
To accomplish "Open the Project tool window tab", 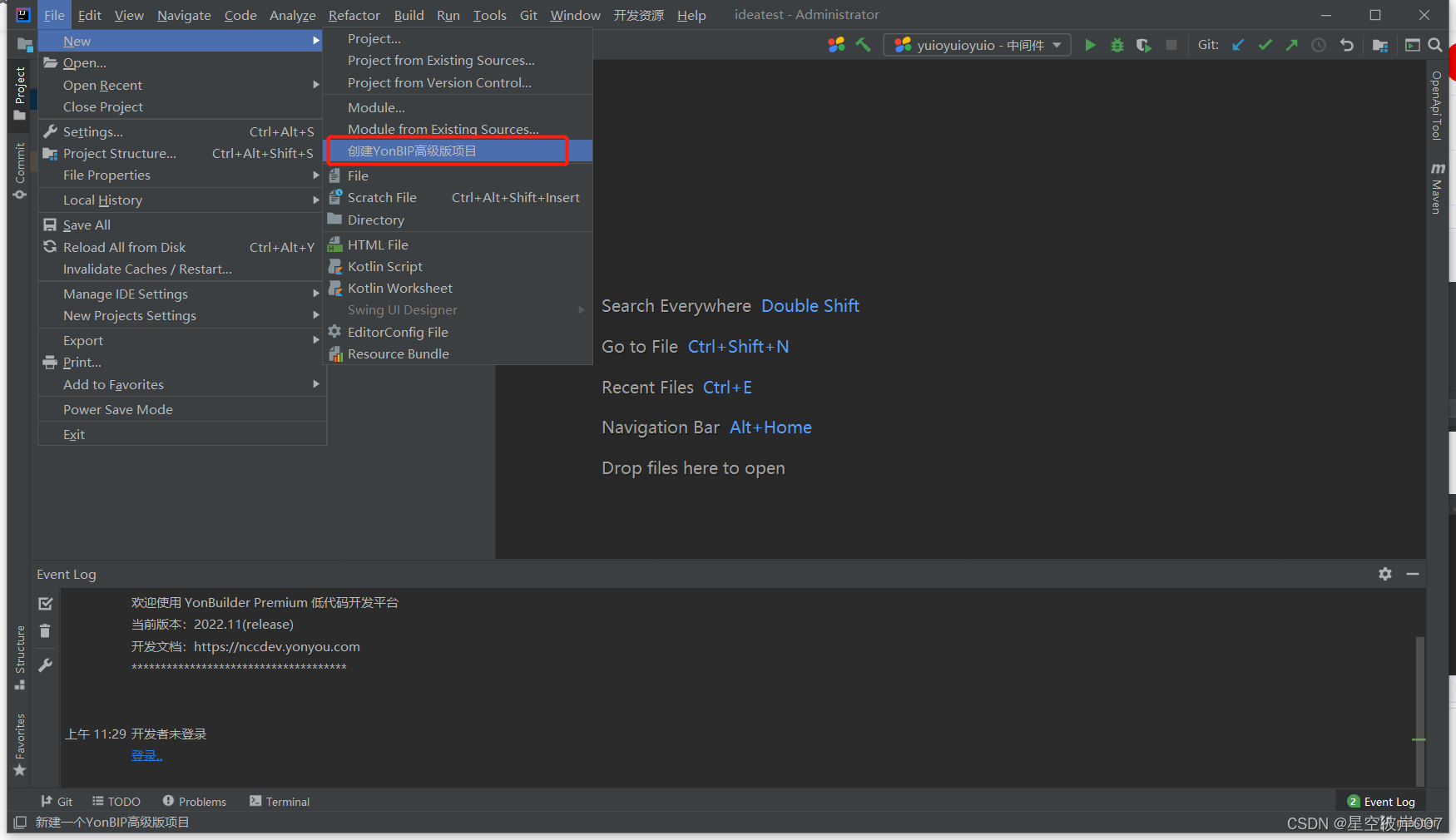I will click(20, 93).
